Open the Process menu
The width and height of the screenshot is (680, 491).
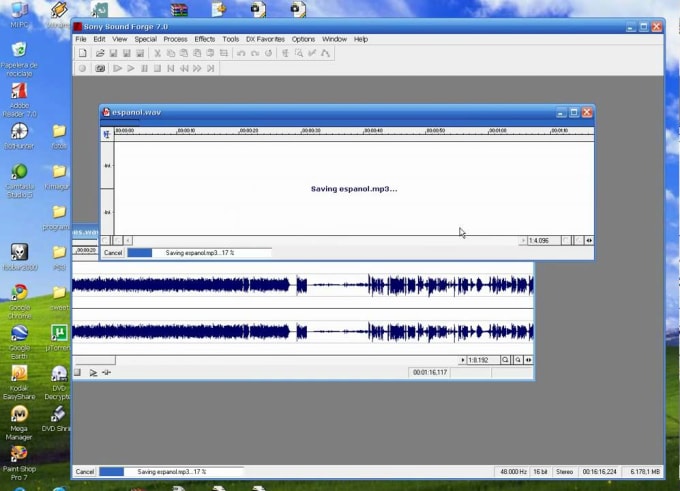[x=175, y=39]
